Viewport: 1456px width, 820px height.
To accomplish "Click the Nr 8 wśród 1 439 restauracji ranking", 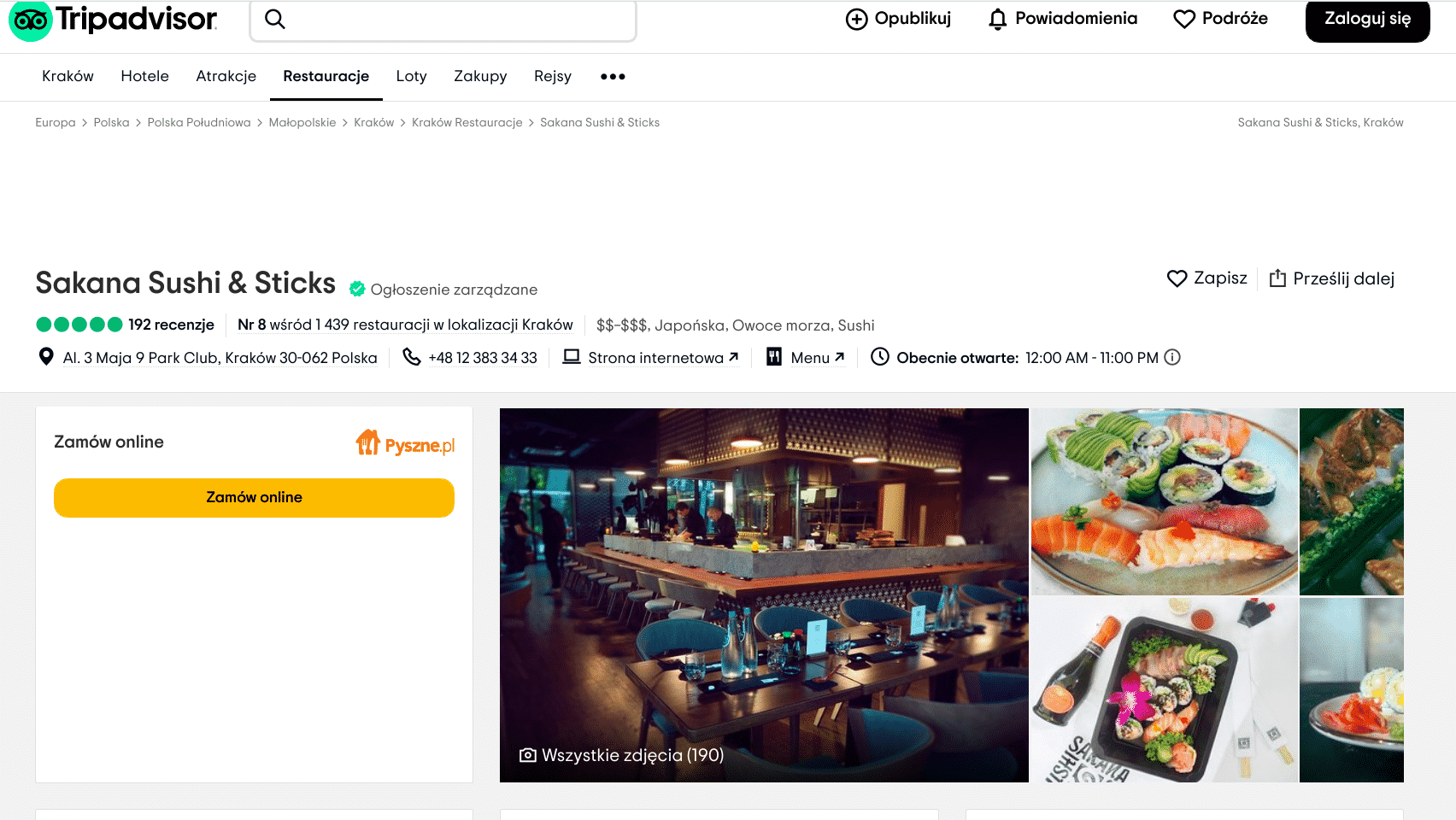I will 405,325.
